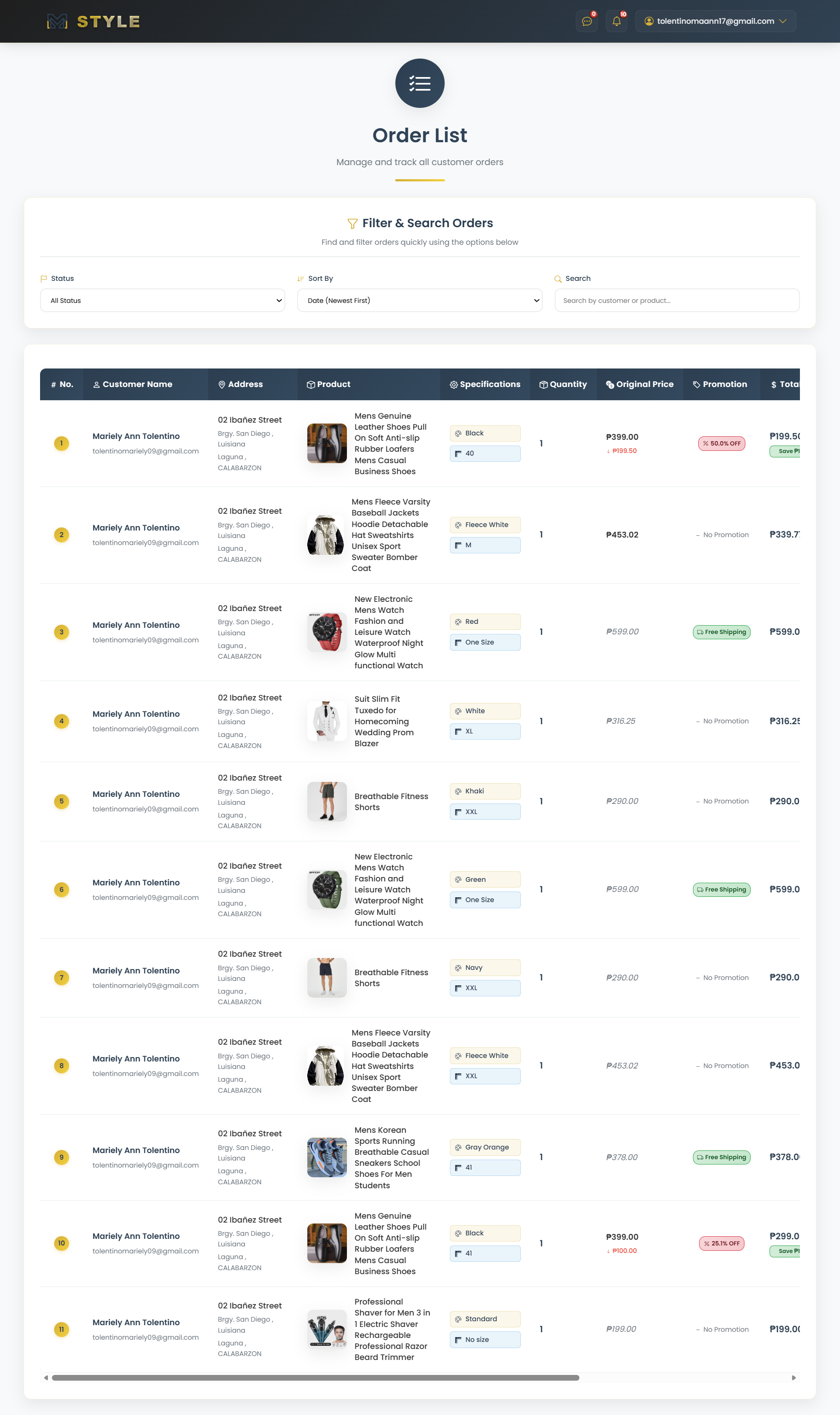Click the sort icon next to Sort By label
Image resolution: width=840 pixels, height=1415 pixels.
301,278
